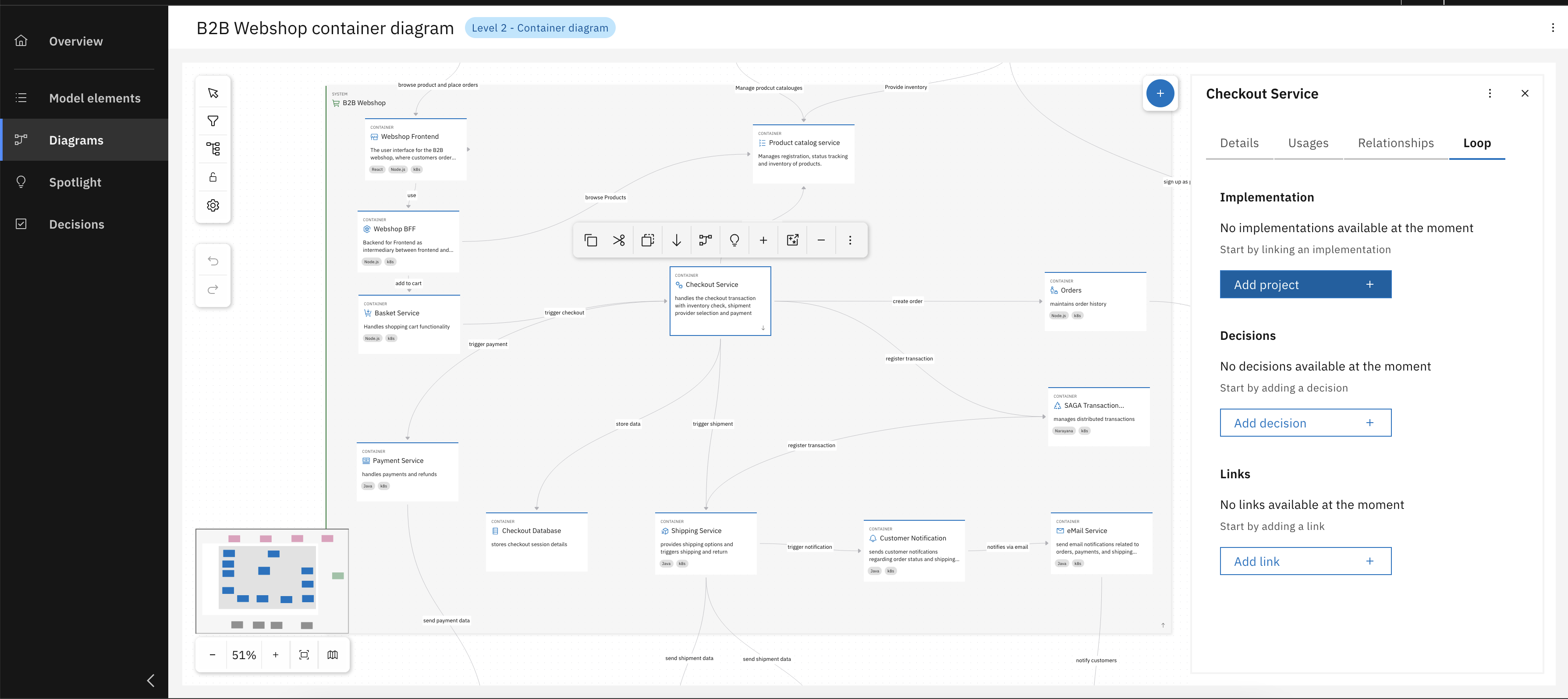Open the overflow menu on the floating toolbar
This screenshot has width=1568, height=699.
coord(850,240)
